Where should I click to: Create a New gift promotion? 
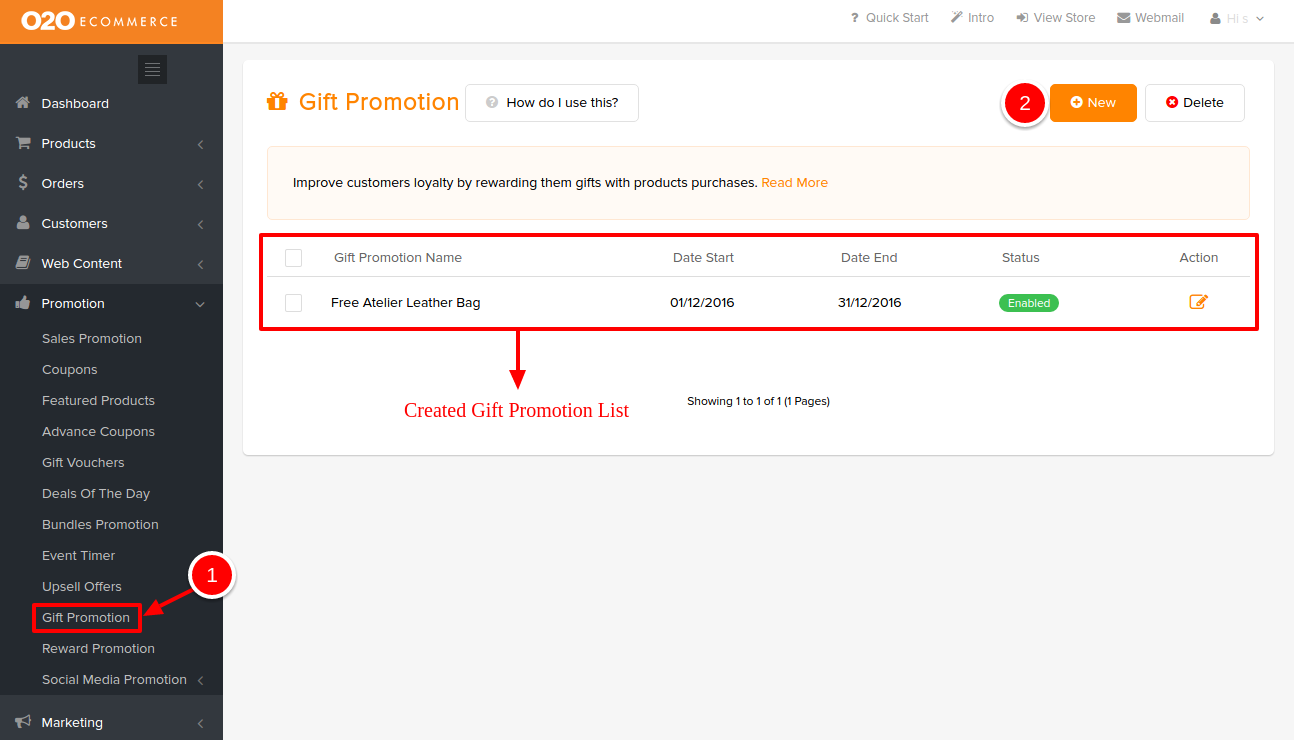[1093, 103]
